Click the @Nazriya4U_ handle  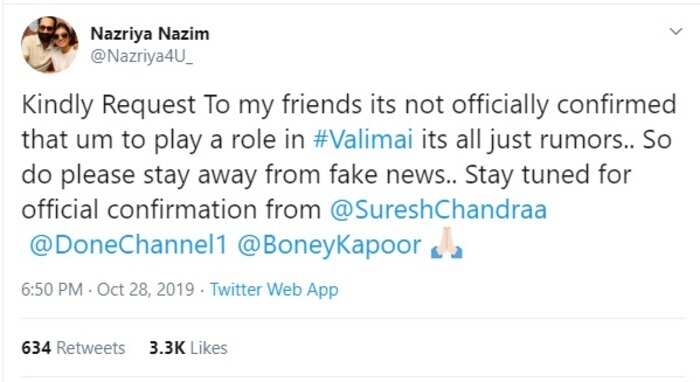pyautogui.click(x=142, y=57)
